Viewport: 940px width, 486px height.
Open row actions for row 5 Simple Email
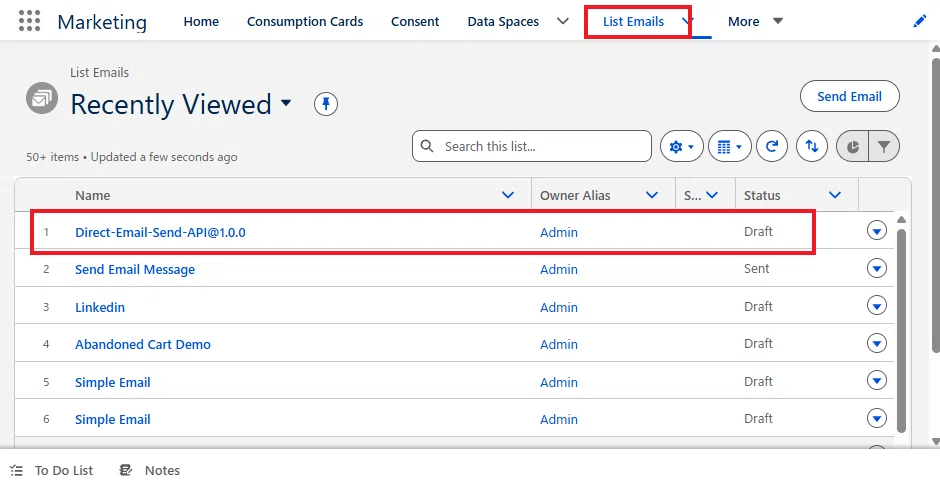(x=876, y=381)
